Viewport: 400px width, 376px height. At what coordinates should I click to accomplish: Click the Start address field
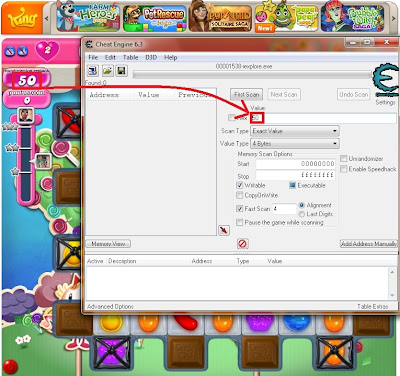coord(295,164)
